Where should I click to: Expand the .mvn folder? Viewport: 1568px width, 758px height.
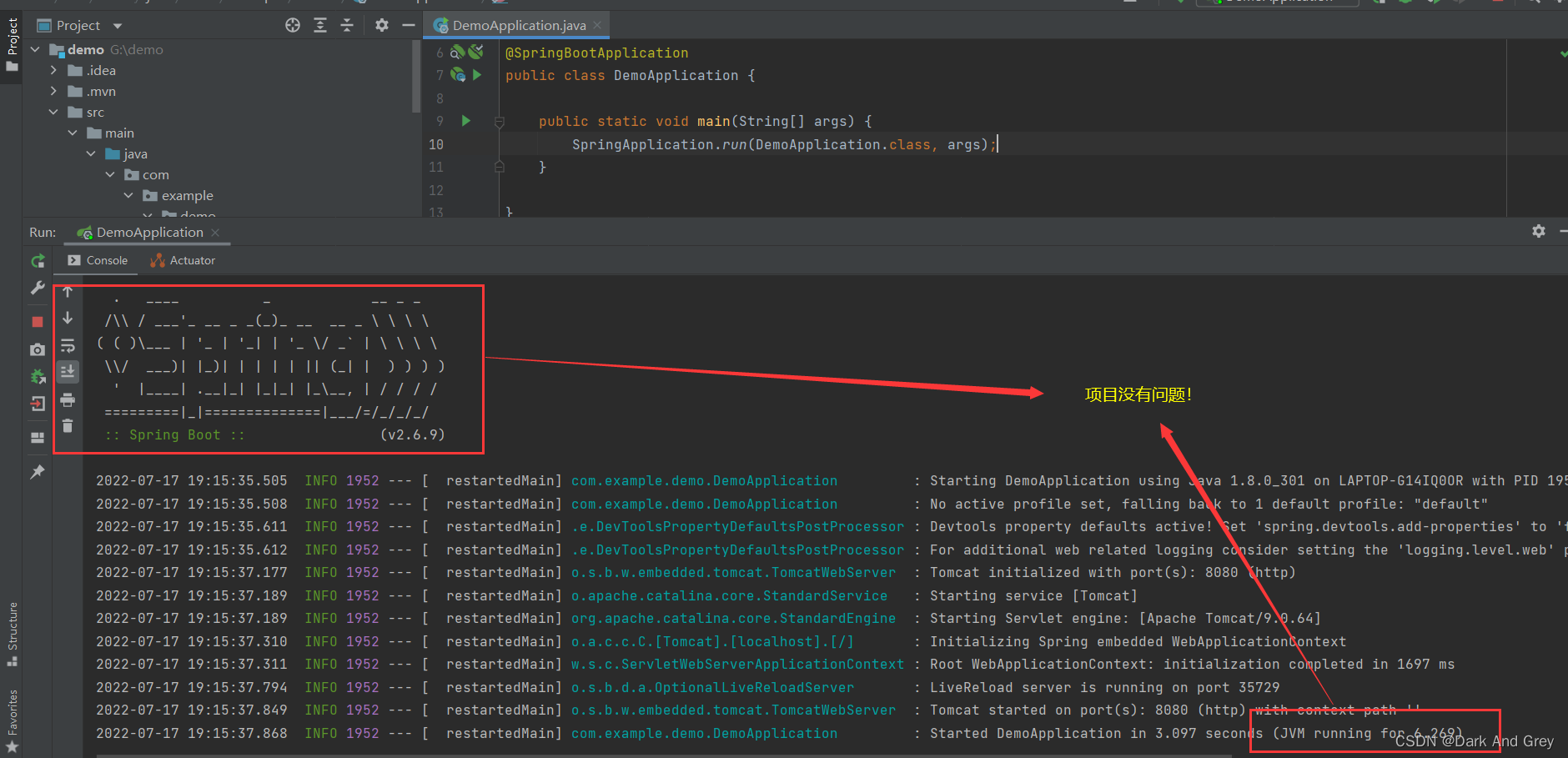pos(53,91)
